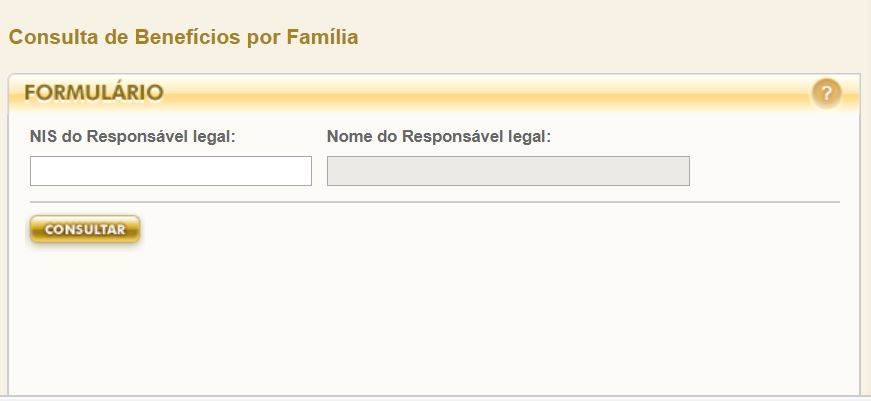The height and width of the screenshot is (401, 871).
Task: Click the NIS do Responsável legal label
Action: (x=133, y=136)
